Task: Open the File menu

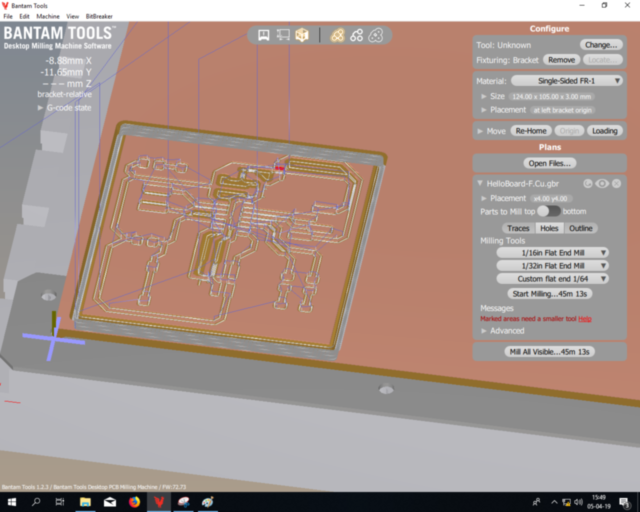Action: [8, 16]
